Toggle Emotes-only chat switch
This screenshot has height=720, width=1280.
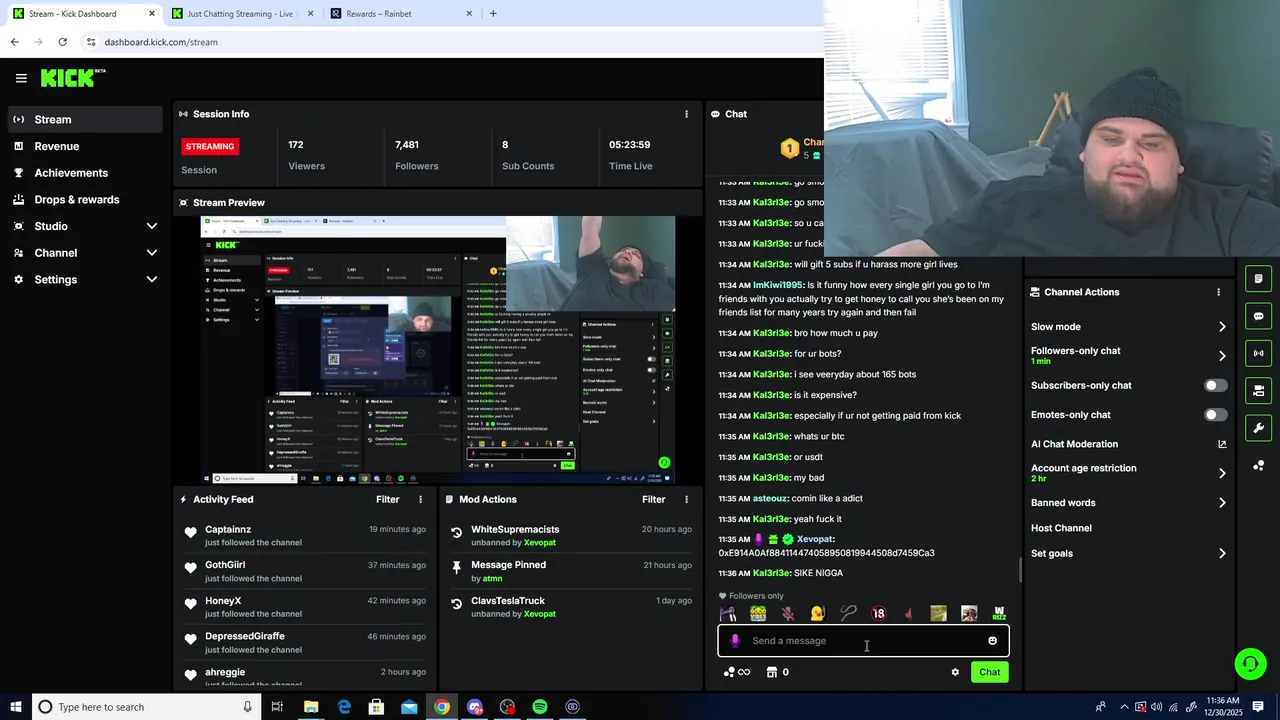tap(1215, 415)
